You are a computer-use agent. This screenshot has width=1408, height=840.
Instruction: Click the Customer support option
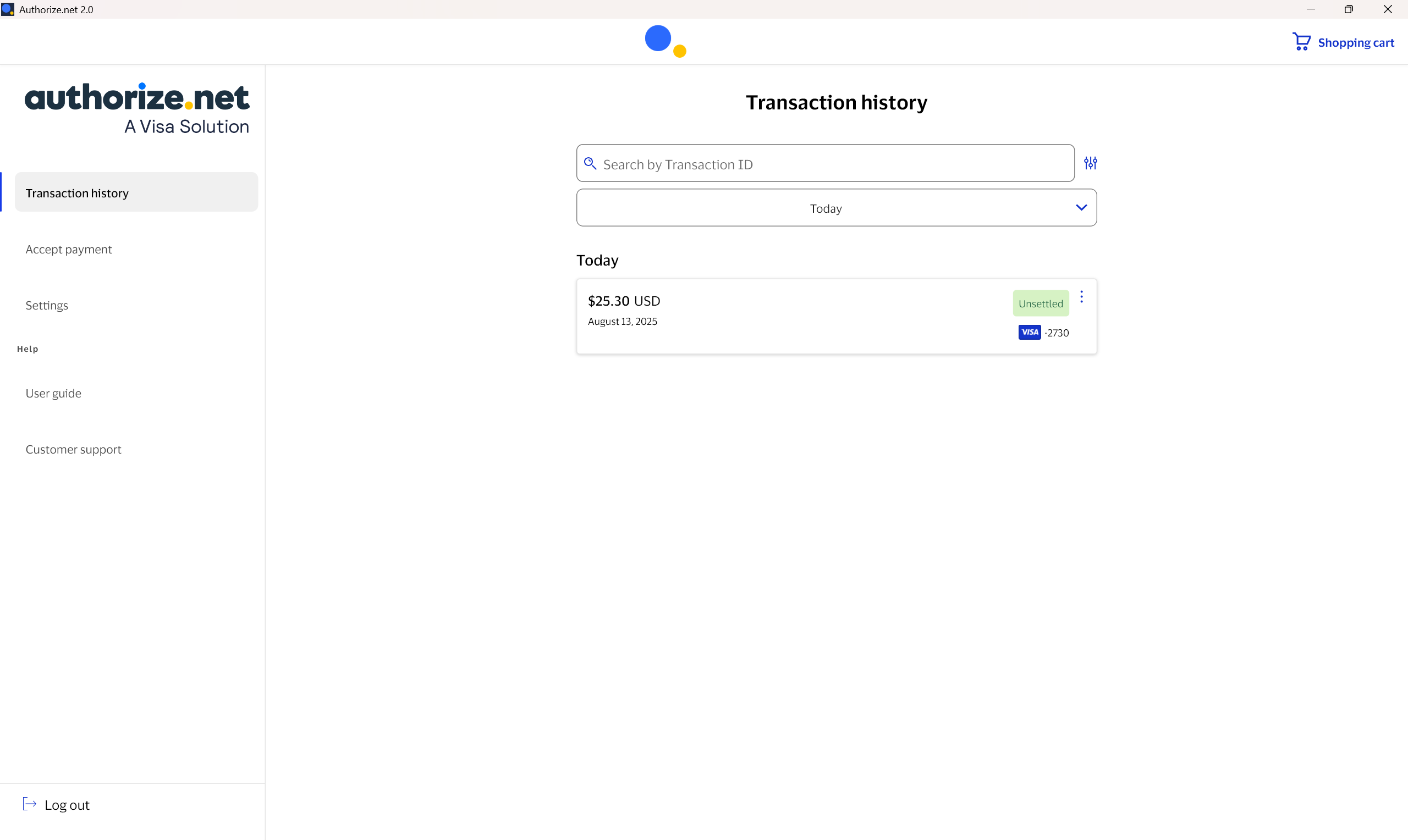click(x=73, y=449)
